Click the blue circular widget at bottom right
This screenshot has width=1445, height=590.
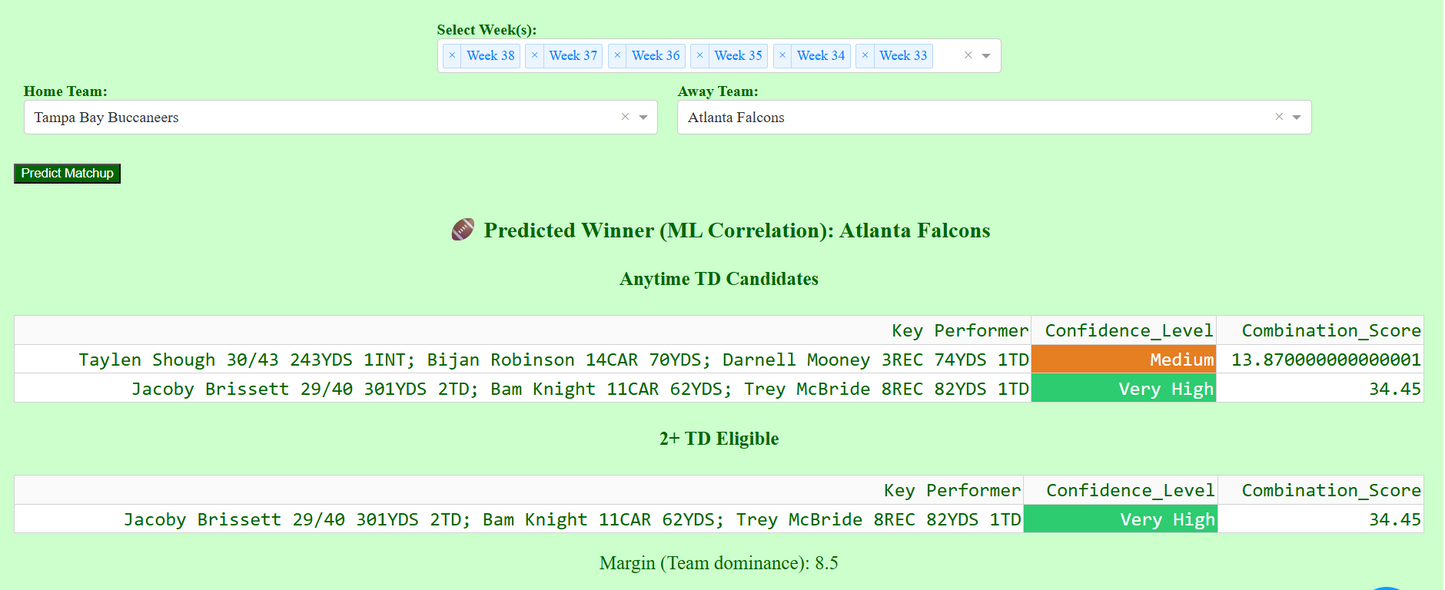pyautogui.click(x=1386, y=585)
